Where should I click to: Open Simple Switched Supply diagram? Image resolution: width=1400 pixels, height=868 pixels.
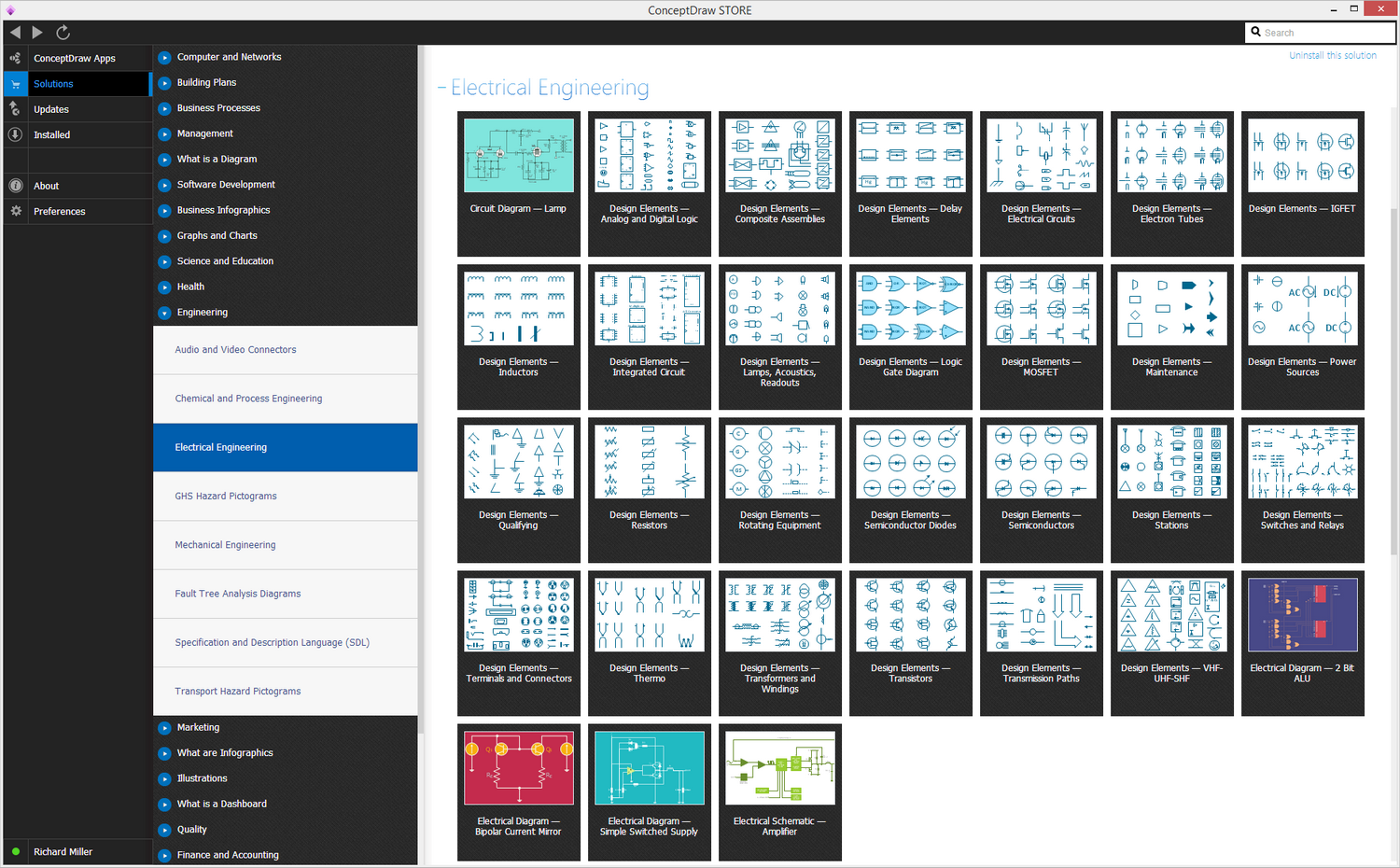click(650, 768)
